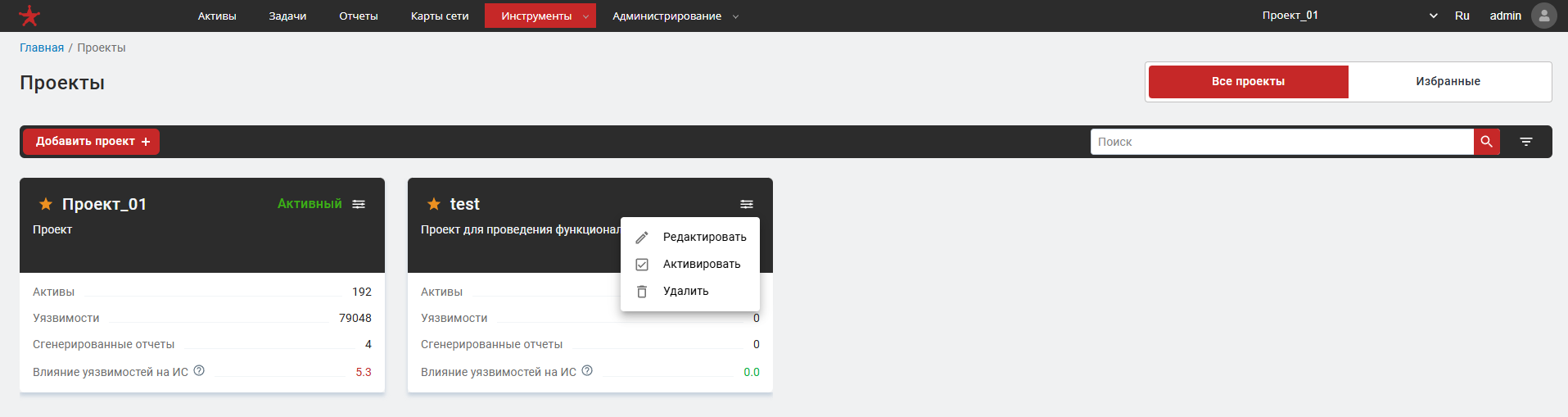Click the Активный status label

pyautogui.click(x=310, y=204)
